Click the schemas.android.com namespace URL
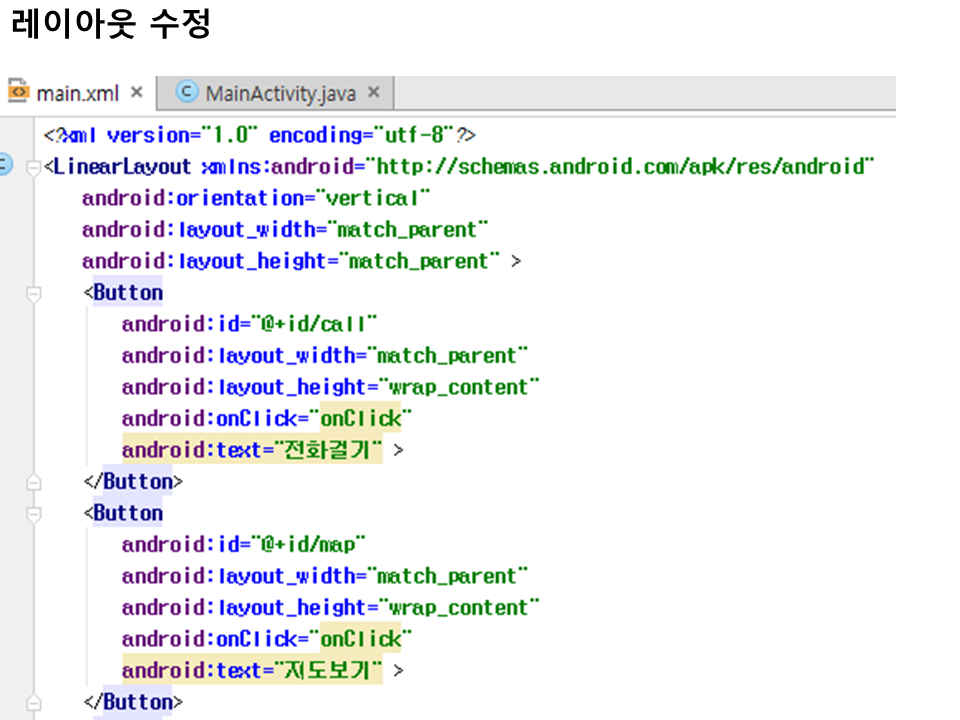Image resolution: width=960 pixels, height=720 pixels. click(x=620, y=166)
